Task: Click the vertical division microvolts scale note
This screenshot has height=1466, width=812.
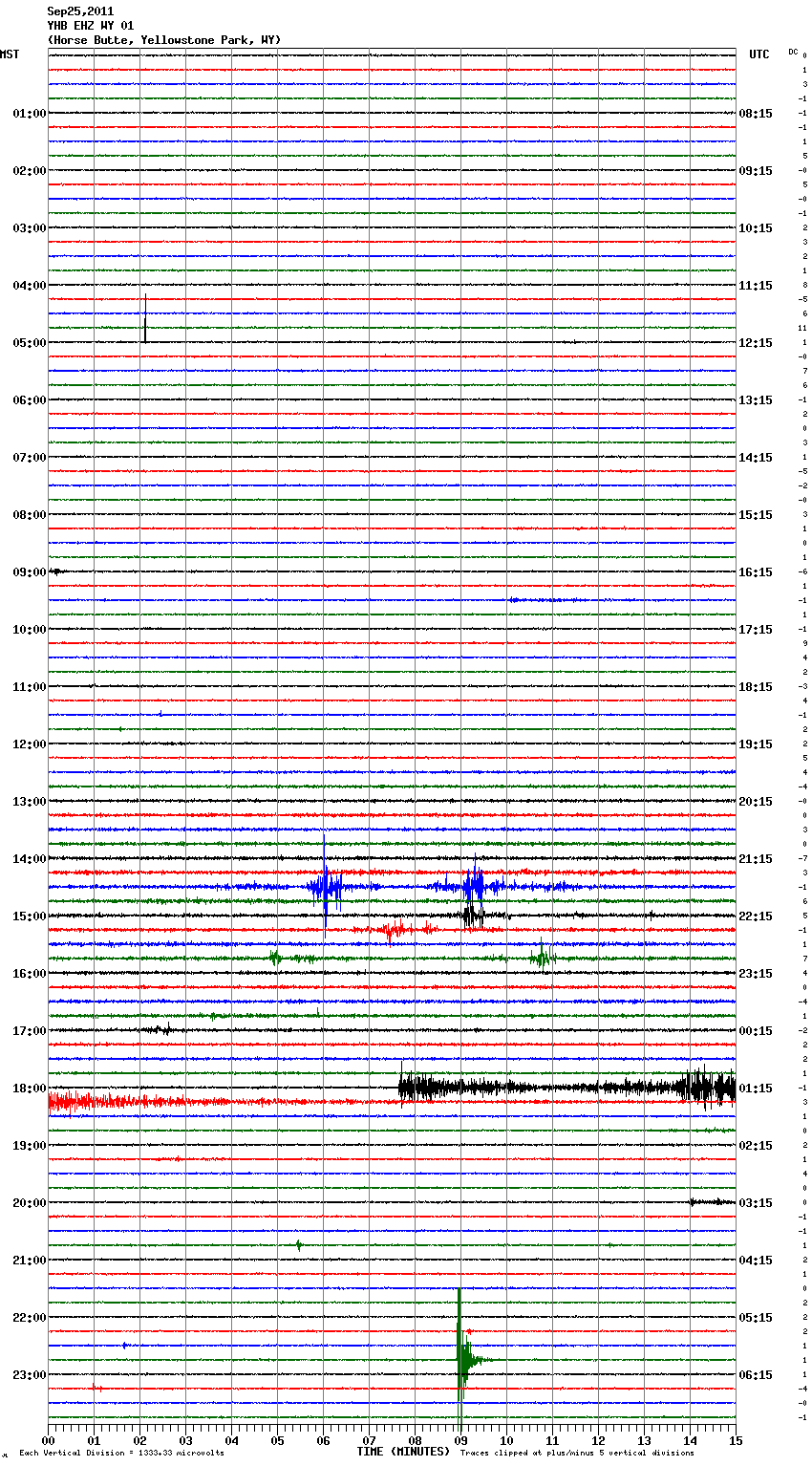Action: pyautogui.click(x=121, y=1454)
